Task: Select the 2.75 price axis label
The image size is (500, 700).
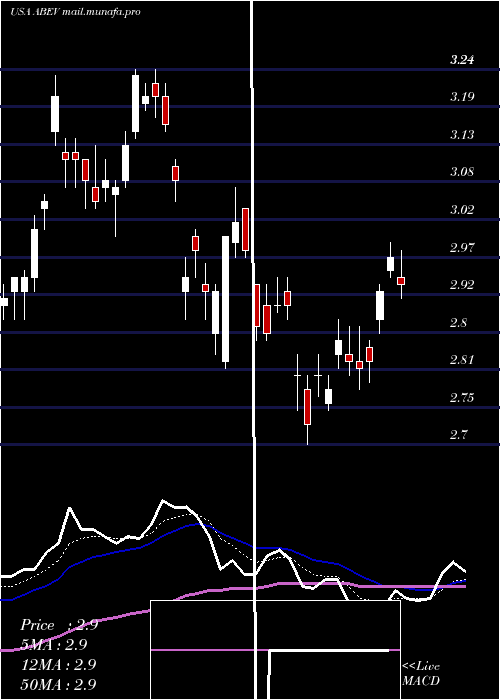Action: pos(462,397)
